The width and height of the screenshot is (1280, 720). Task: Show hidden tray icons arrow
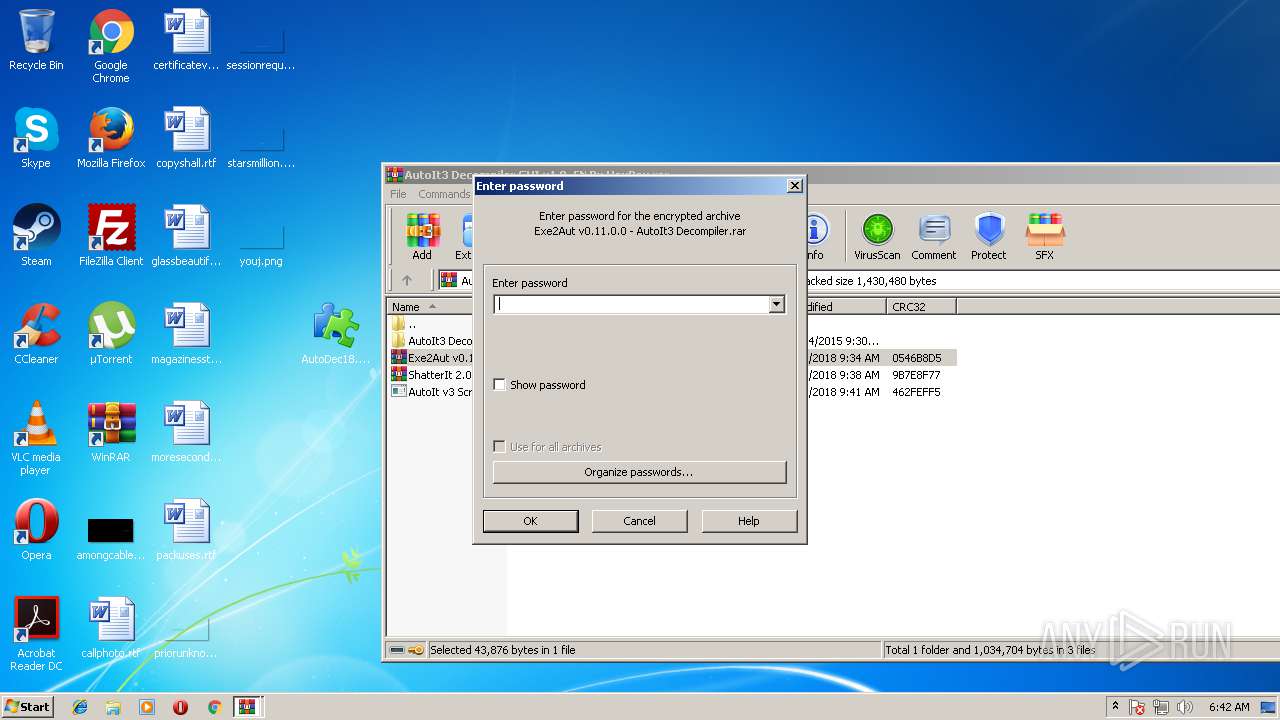[x=1115, y=706]
